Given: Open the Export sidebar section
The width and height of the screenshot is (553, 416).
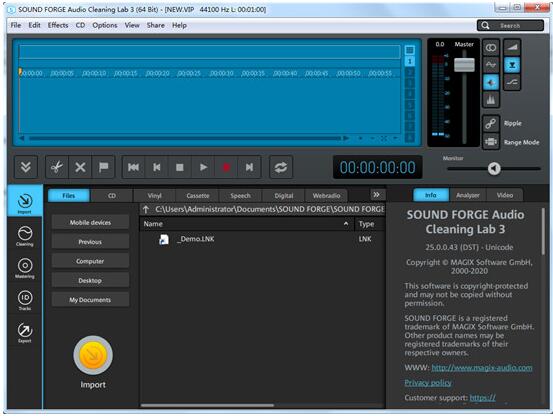Looking at the screenshot, I should [x=25, y=332].
